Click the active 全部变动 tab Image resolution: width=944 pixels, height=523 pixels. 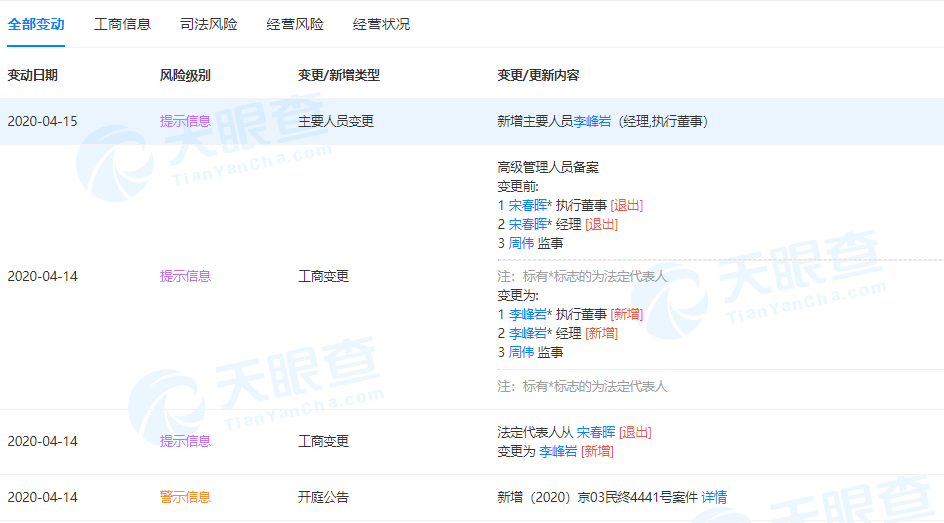pos(36,24)
